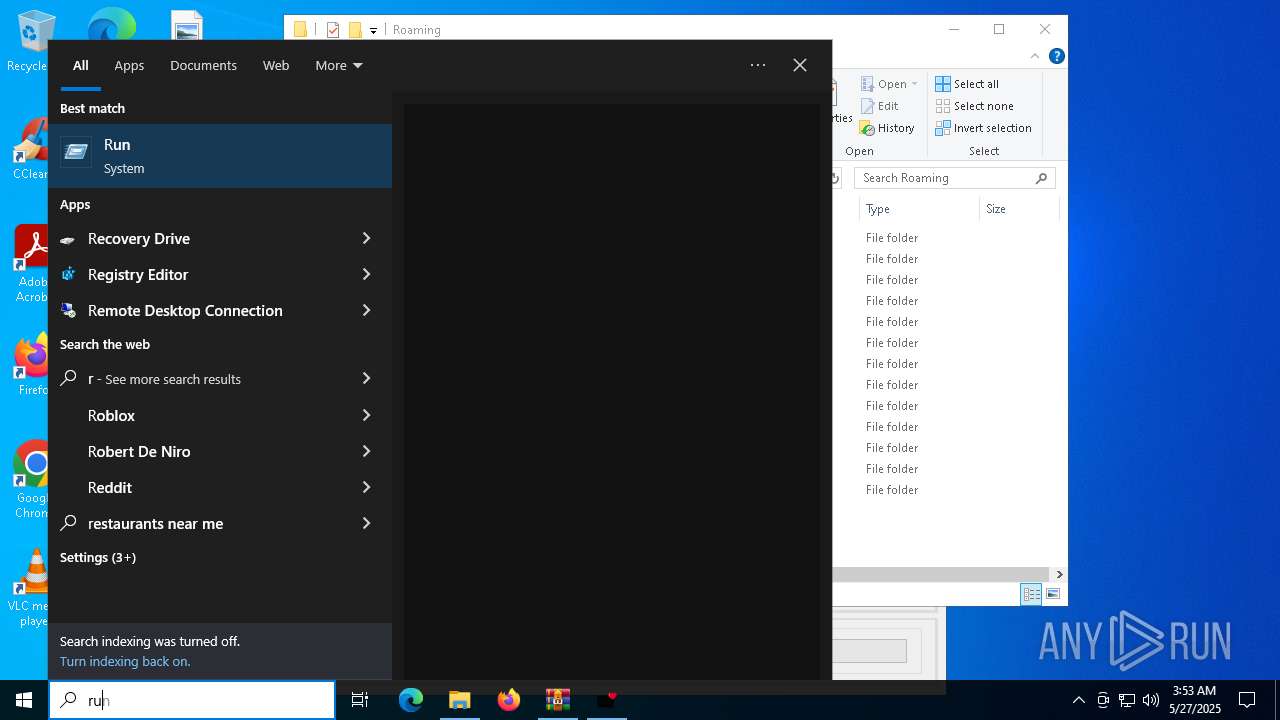1280x720 pixels.
Task: Select Robert De Niro web suggestion
Action: pyautogui.click(x=139, y=451)
